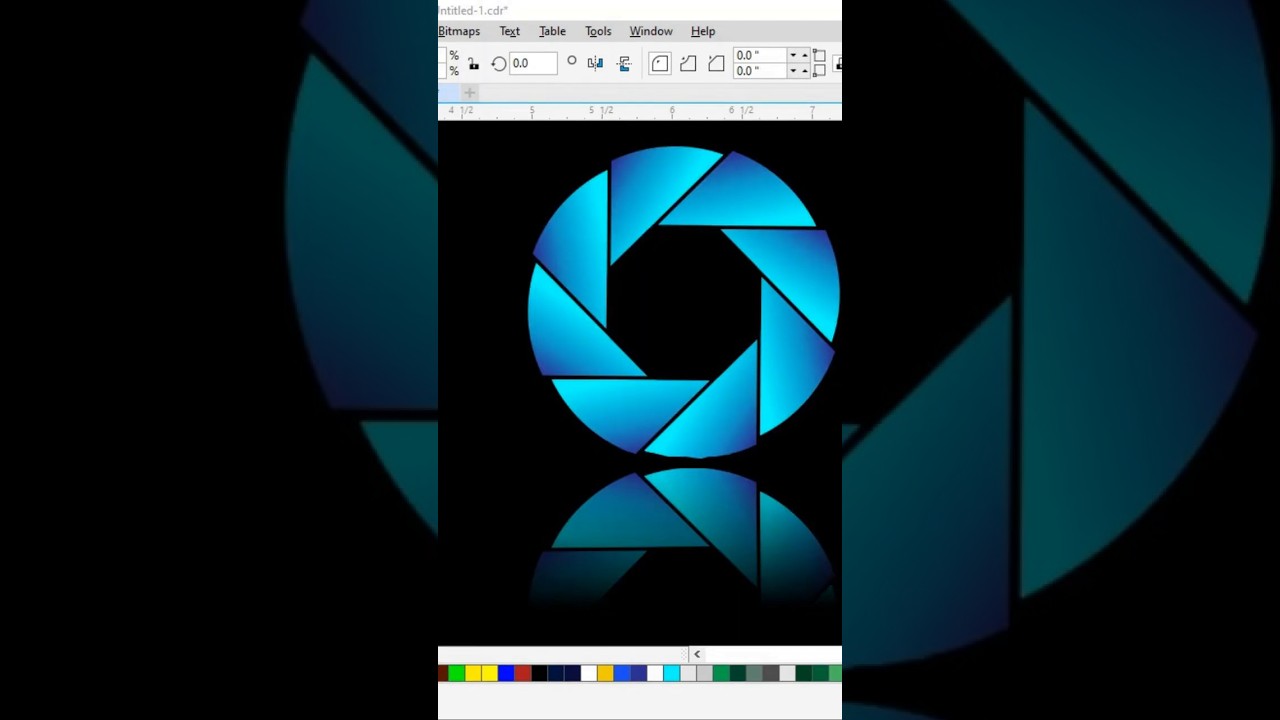
Task: Click the Mirror vertically icon
Action: tap(625, 63)
